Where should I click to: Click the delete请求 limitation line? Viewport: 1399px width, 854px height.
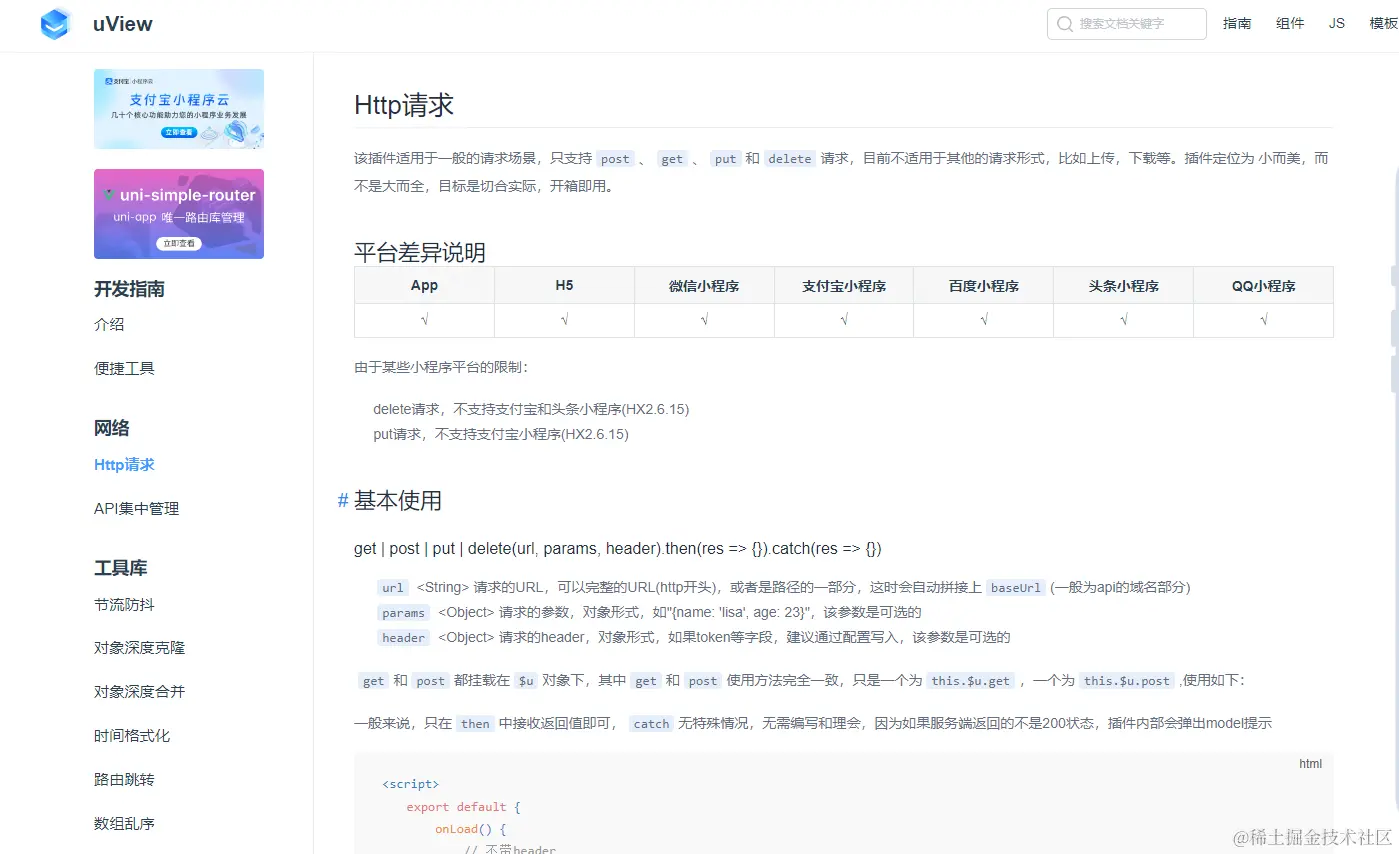[x=531, y=409]
